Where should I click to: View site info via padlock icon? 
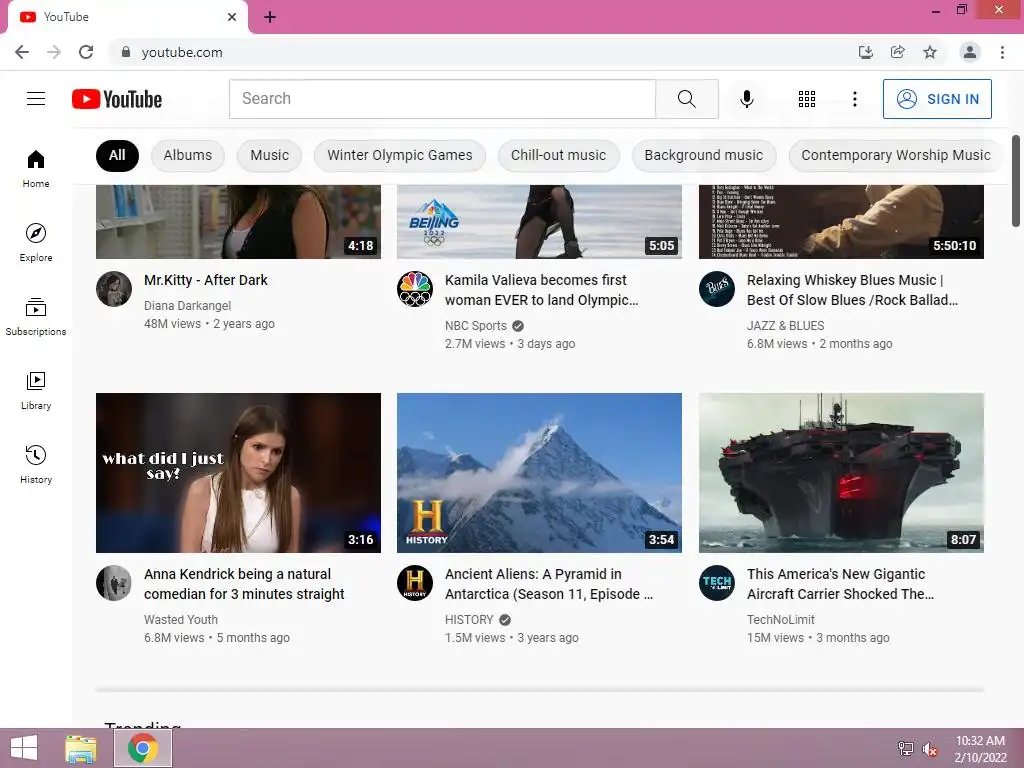(126, 52)
